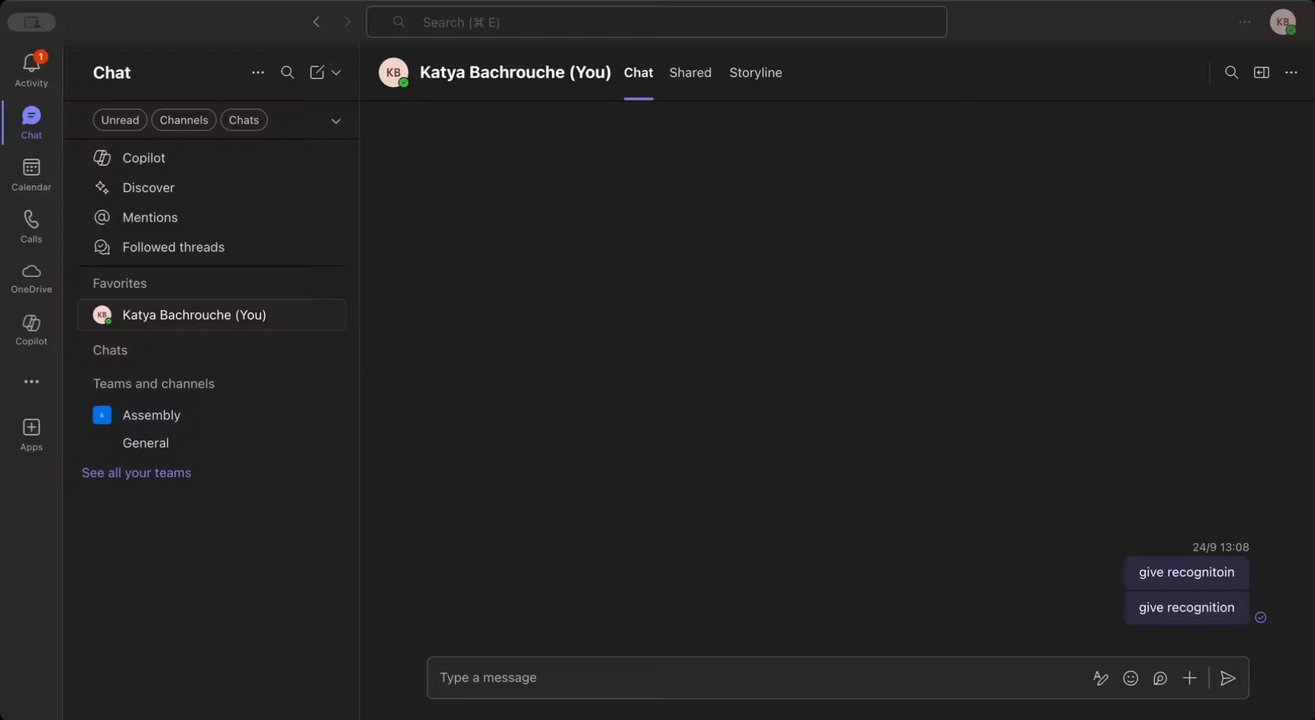Open the General channel
This screenshot has height=720, width=1315.
(212, 443)
